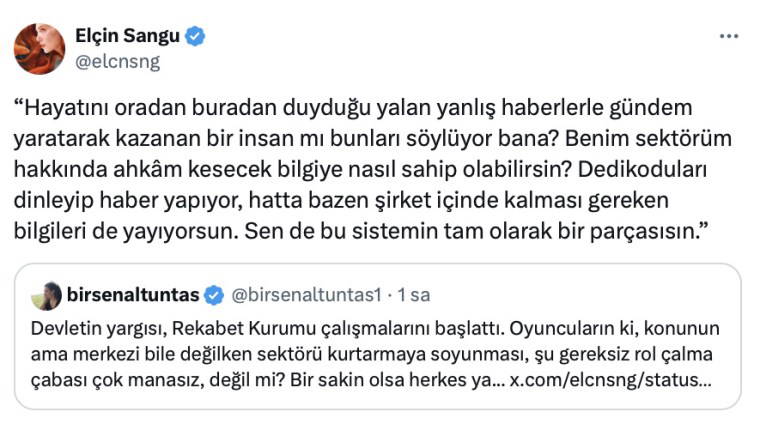The width and height of the screenshot is (760, 424).
Task: Open the three-dot more options menu
Action: [x=729, y=37]
